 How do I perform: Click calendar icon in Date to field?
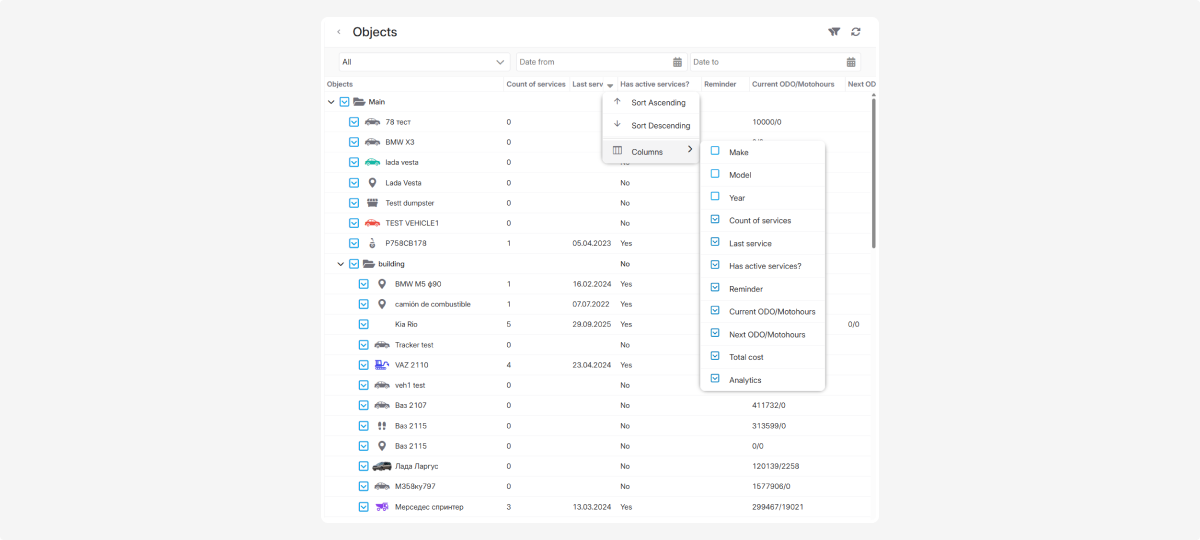coord(851,62)
